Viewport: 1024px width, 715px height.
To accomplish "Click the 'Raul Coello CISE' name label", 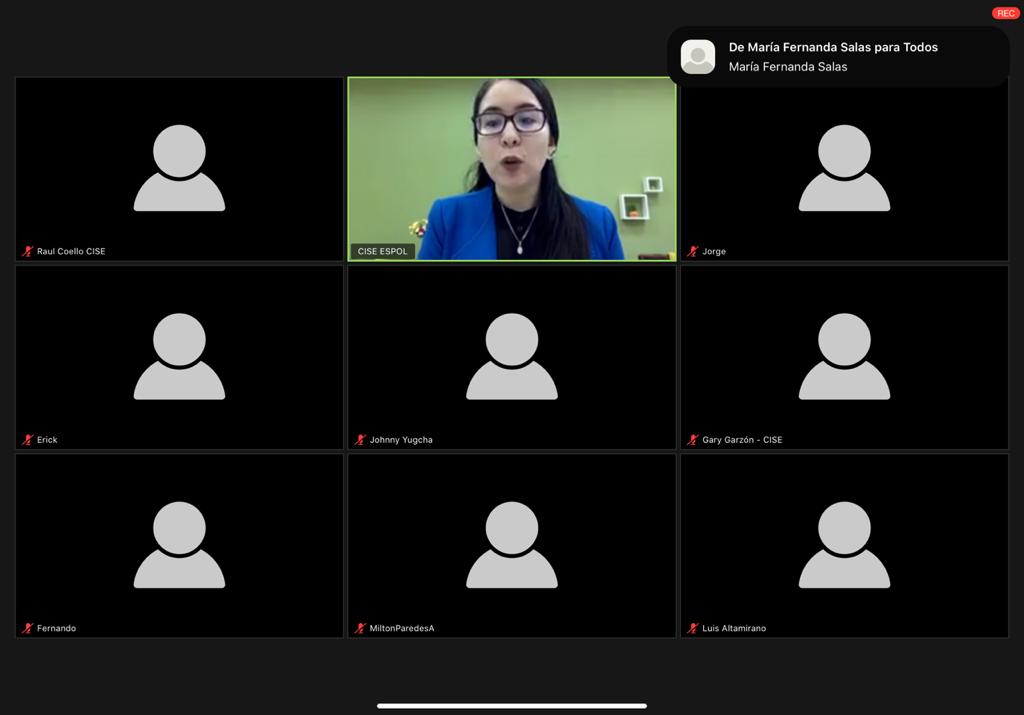I will tap(71, 251).
